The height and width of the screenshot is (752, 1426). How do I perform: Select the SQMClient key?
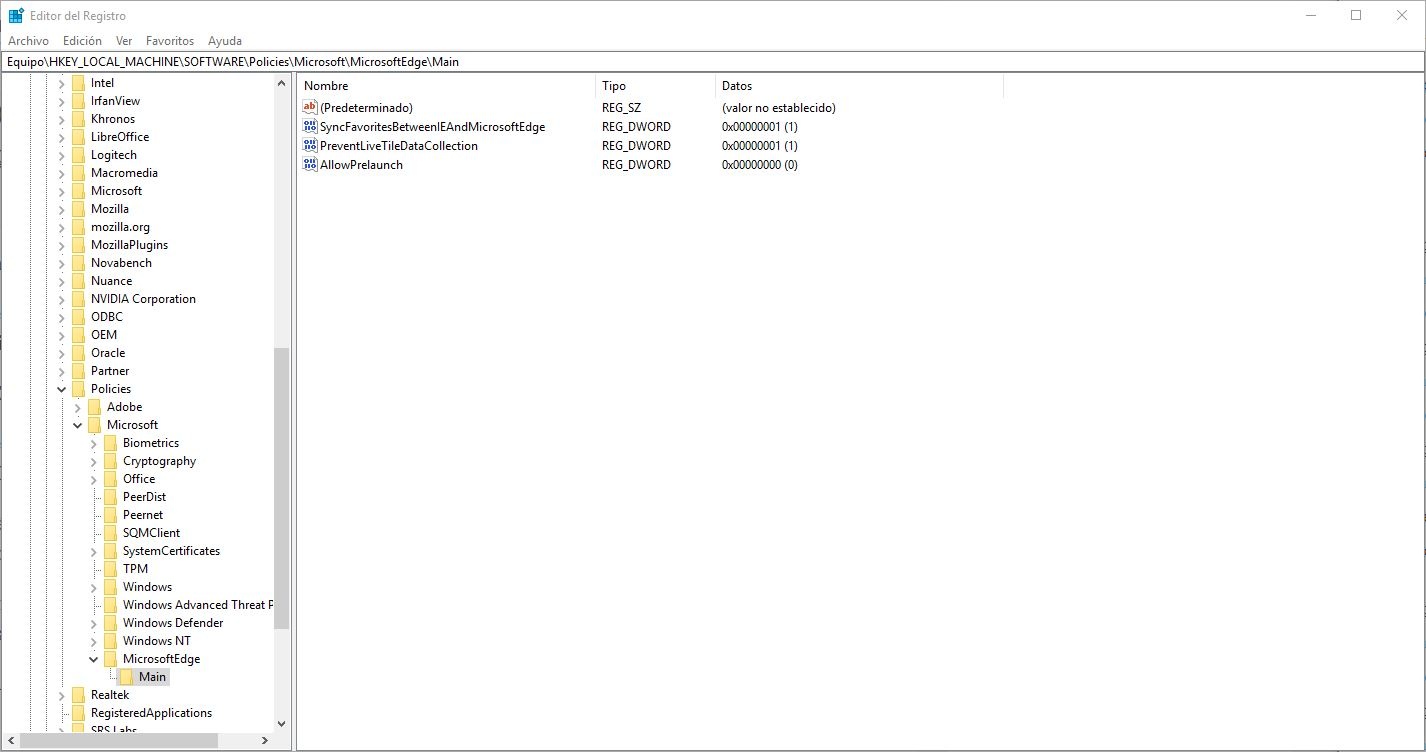[x=151, y=533]
